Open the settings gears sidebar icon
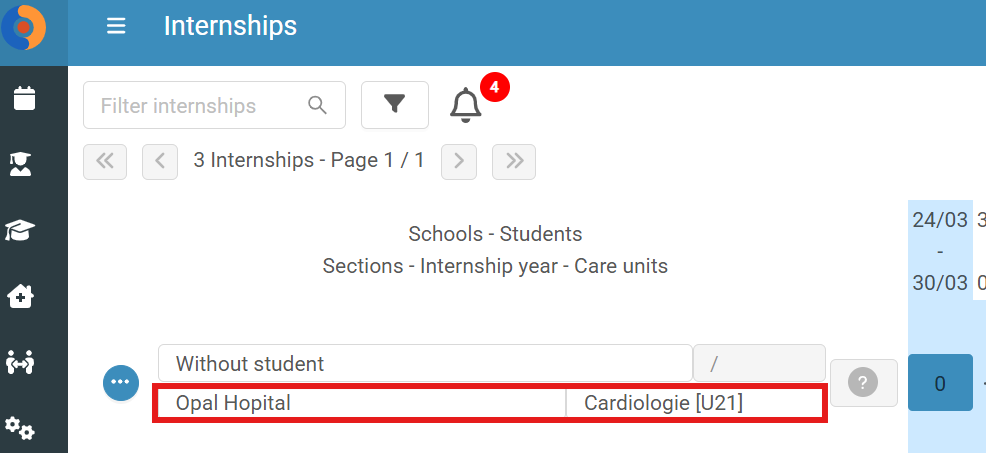The height and width of the screenshot is (453, 986). click(19, 428)
